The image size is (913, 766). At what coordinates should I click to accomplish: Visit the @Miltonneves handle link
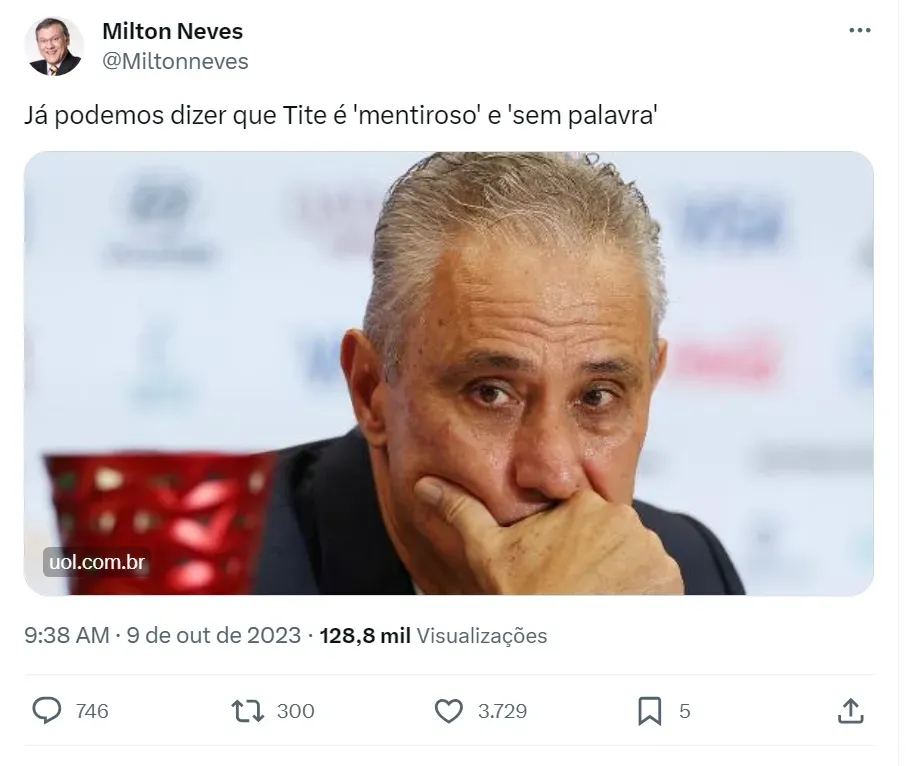(175, 61)
